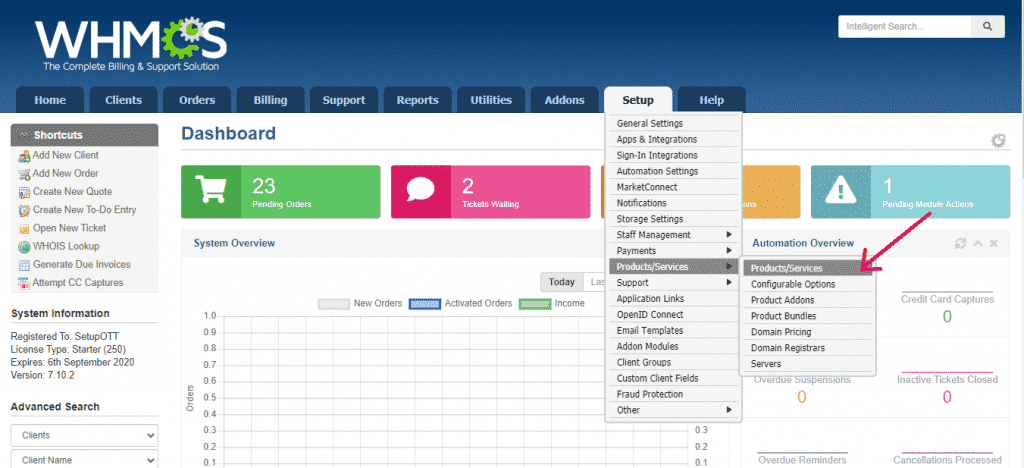Click the Add New Order cart icon
This screenshot has width=1024, height=468.
click(24, 174)
